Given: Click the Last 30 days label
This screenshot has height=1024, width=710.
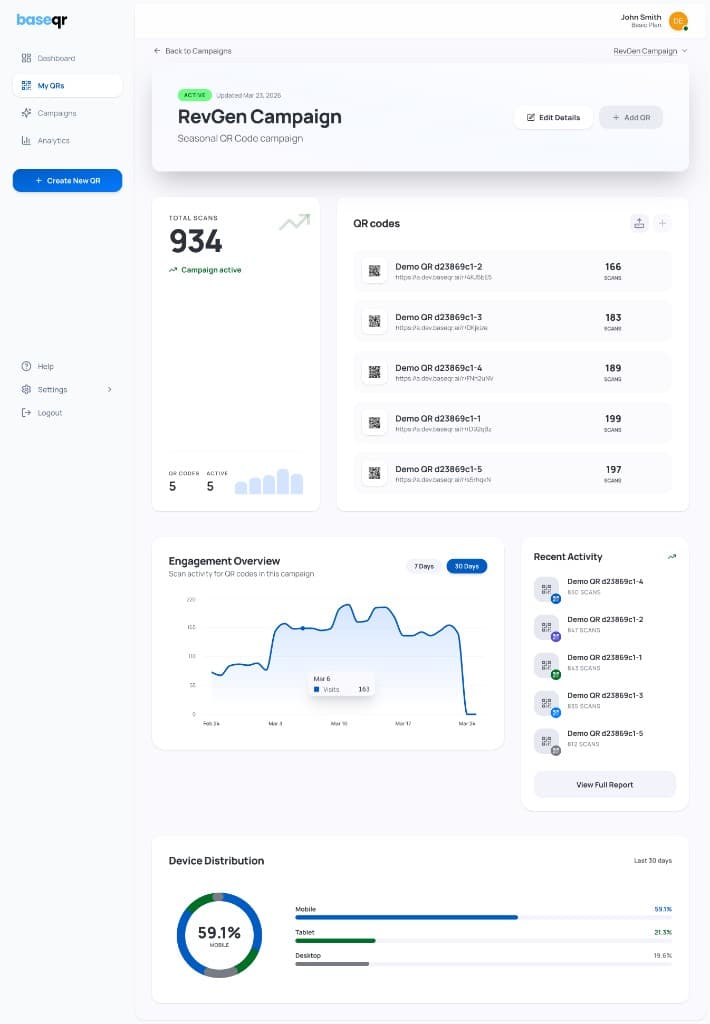Looking at the screenshot, I should (x=653, y=861).
